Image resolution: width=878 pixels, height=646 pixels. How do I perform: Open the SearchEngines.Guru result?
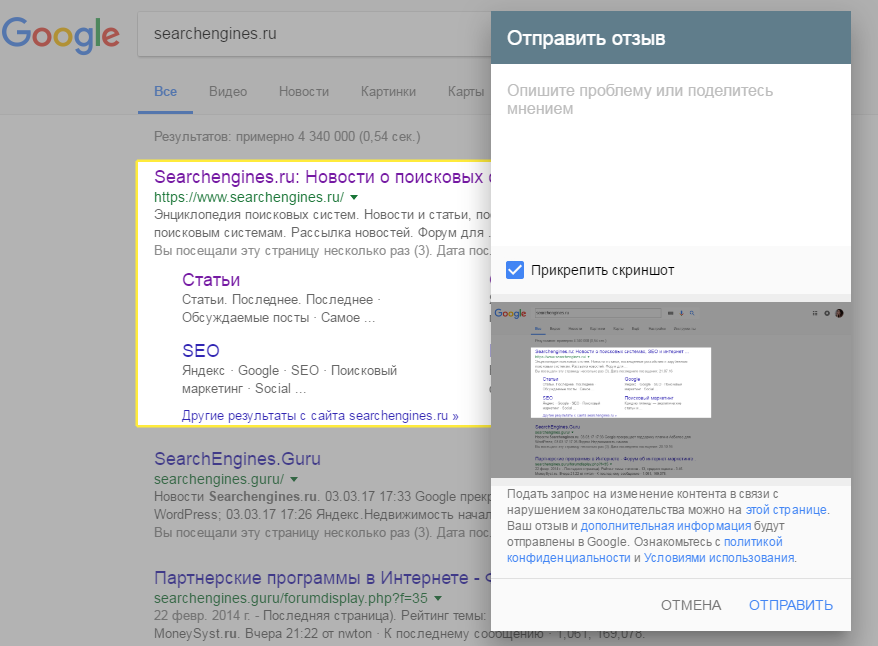pyautogui.click(x=237, y=459)
